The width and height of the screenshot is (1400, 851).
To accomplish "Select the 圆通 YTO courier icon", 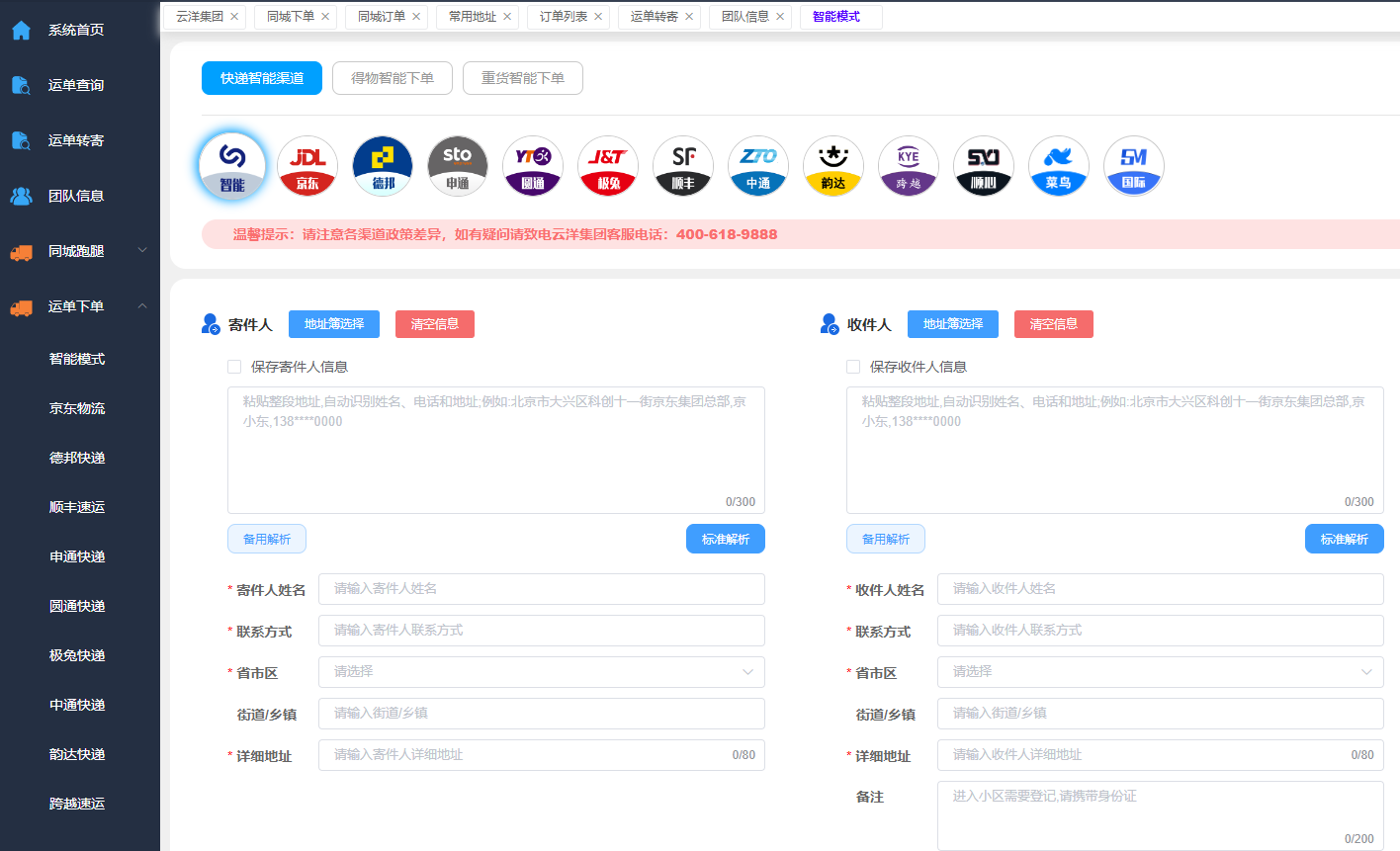I will coord(533,166).
